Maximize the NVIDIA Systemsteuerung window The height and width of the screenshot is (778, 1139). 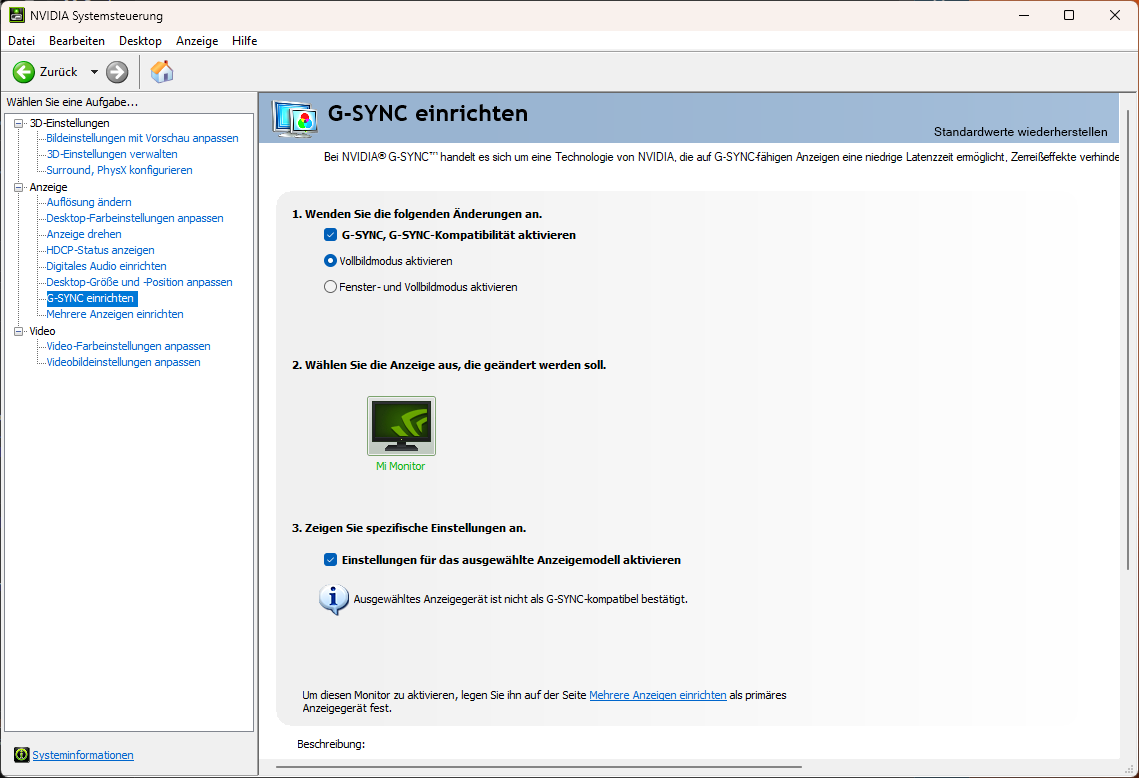(x=1069, y=15)
